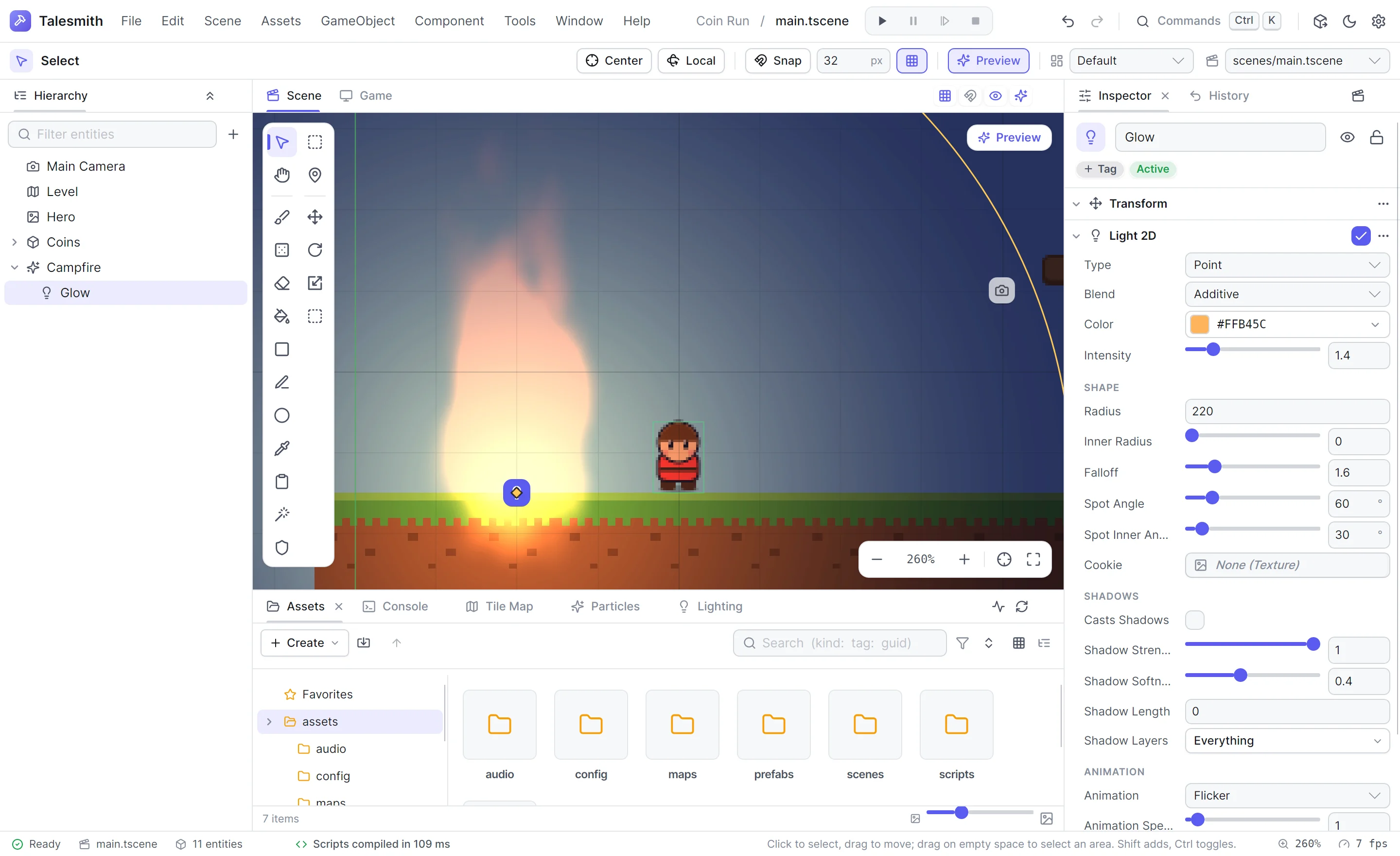Viewport: 1400px width, 856px height.
Task: Open the light Type dropdown
Action: pyautogui.click(x=1287, y=265)
